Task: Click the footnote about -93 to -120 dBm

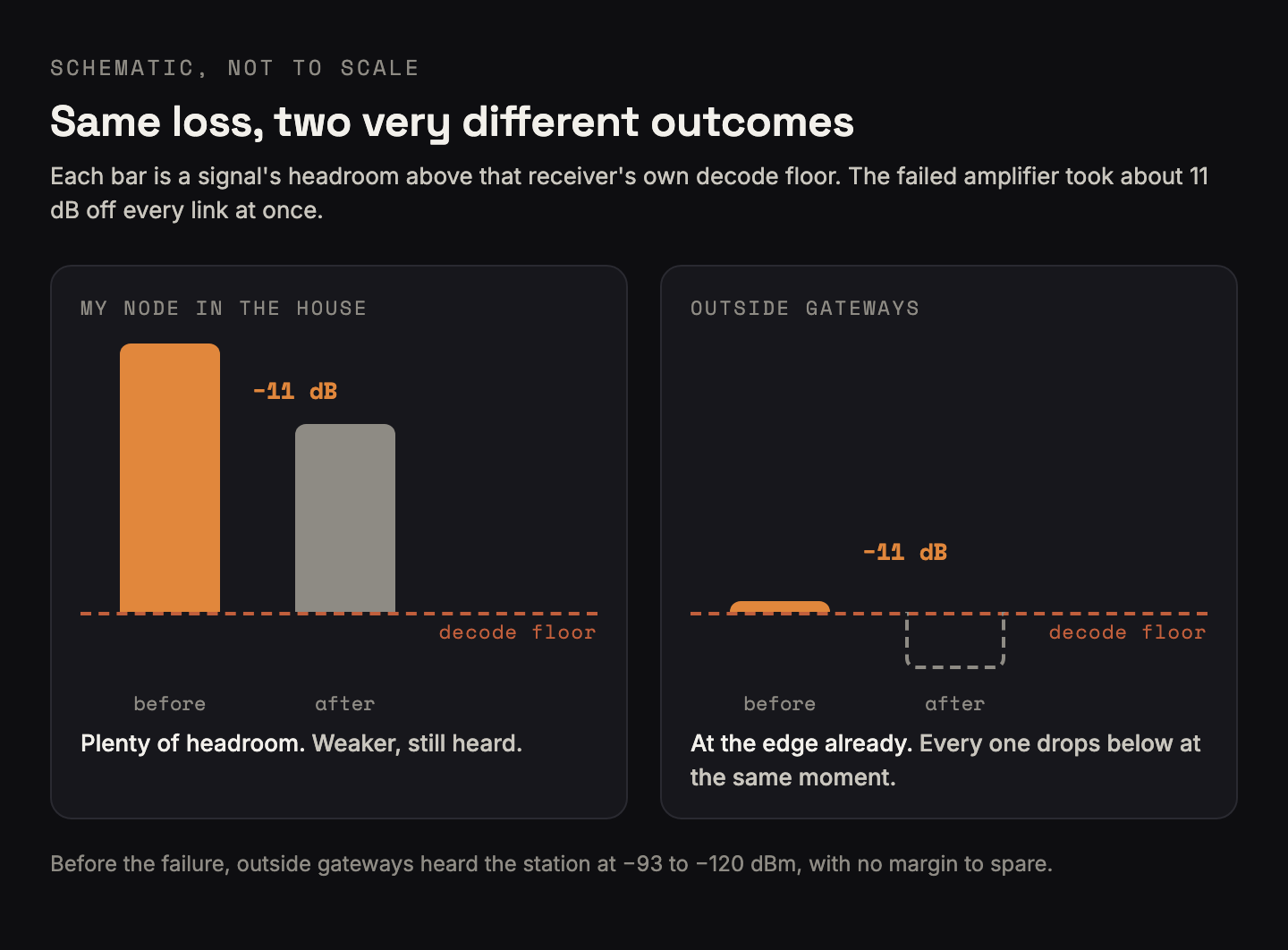Action: coord(551,864)
